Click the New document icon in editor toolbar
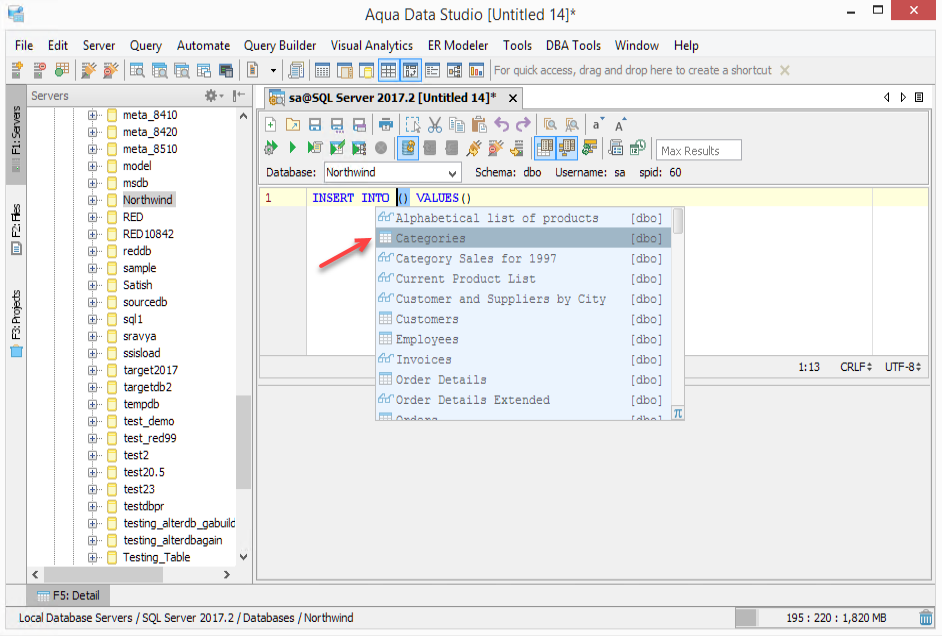This screenshot has height=636, width=942. tap(270, 124)
